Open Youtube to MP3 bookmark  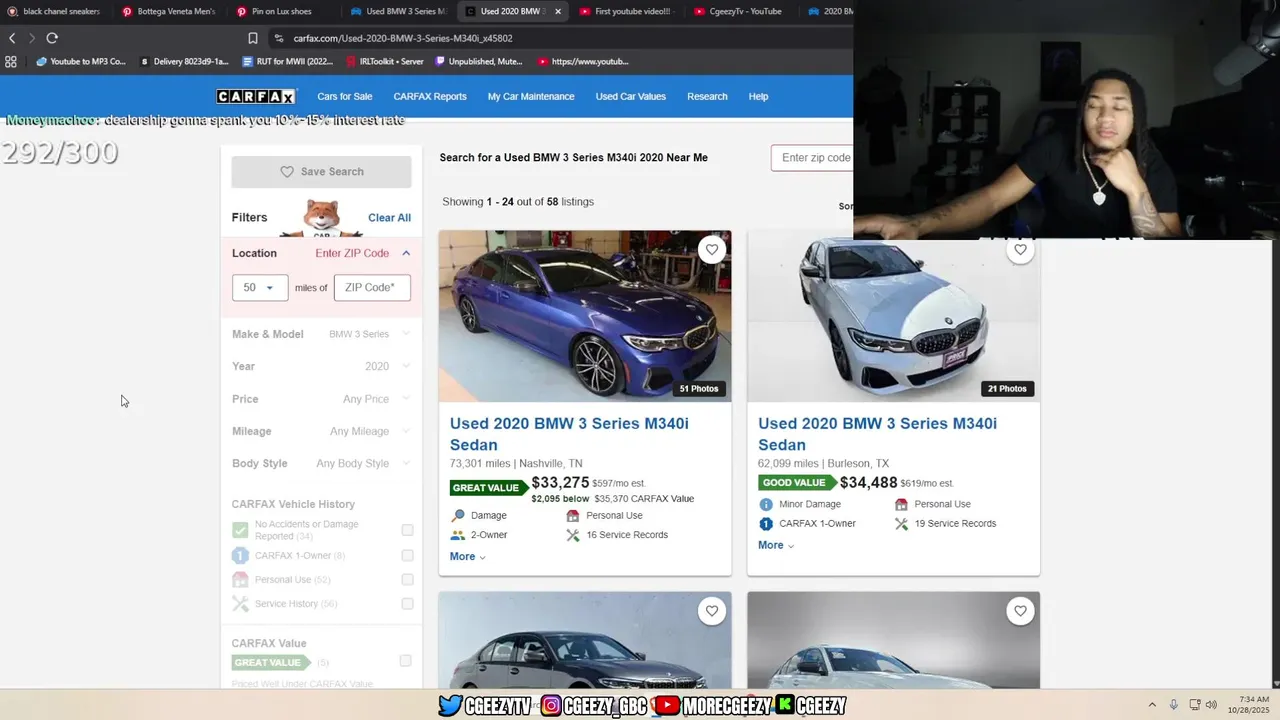coord(81,61)
